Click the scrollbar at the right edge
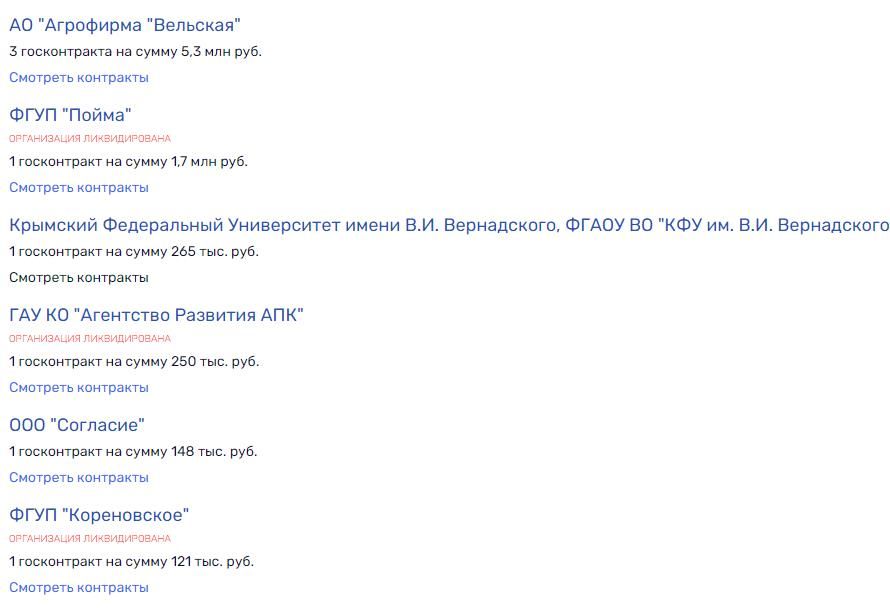 pos(885,300)
